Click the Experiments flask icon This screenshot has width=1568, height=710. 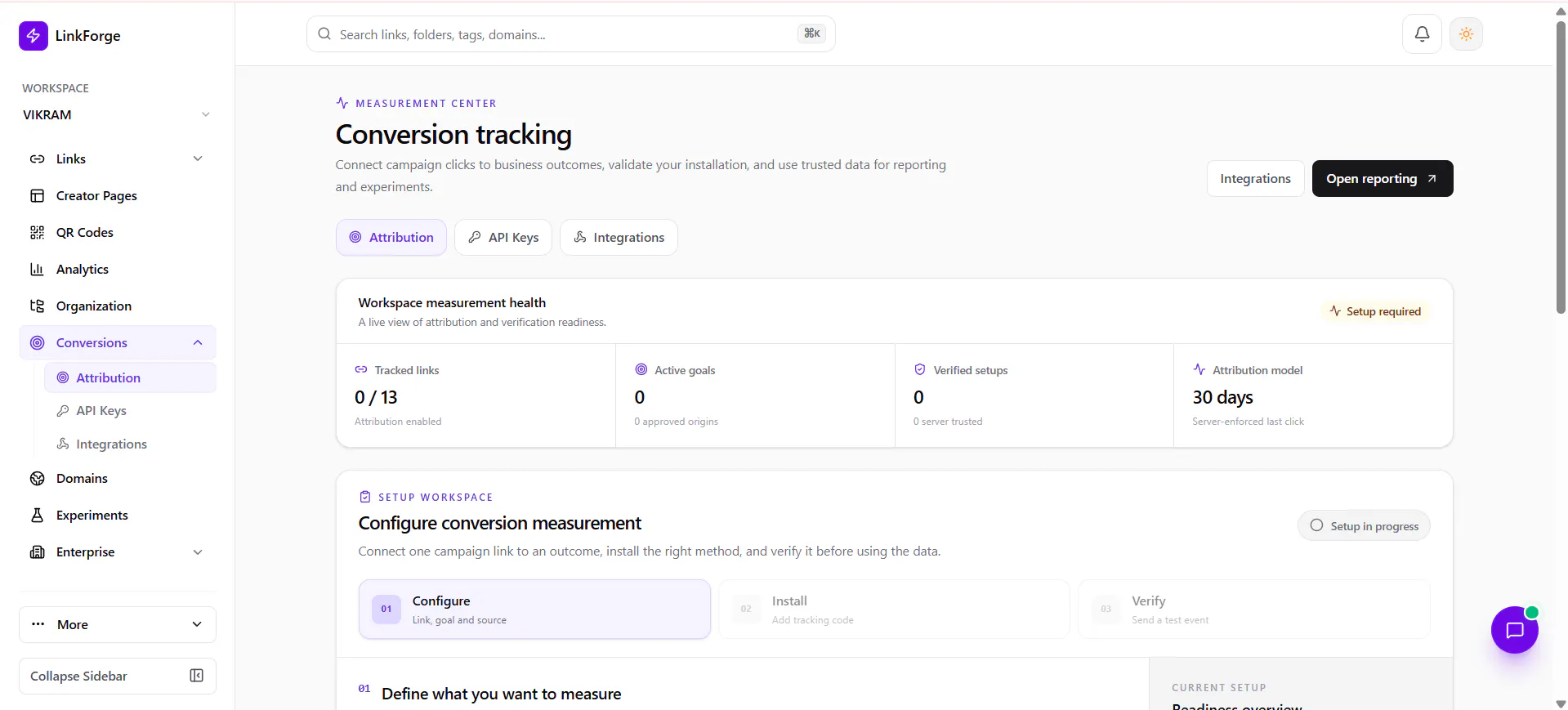click(x=38, y=516)
